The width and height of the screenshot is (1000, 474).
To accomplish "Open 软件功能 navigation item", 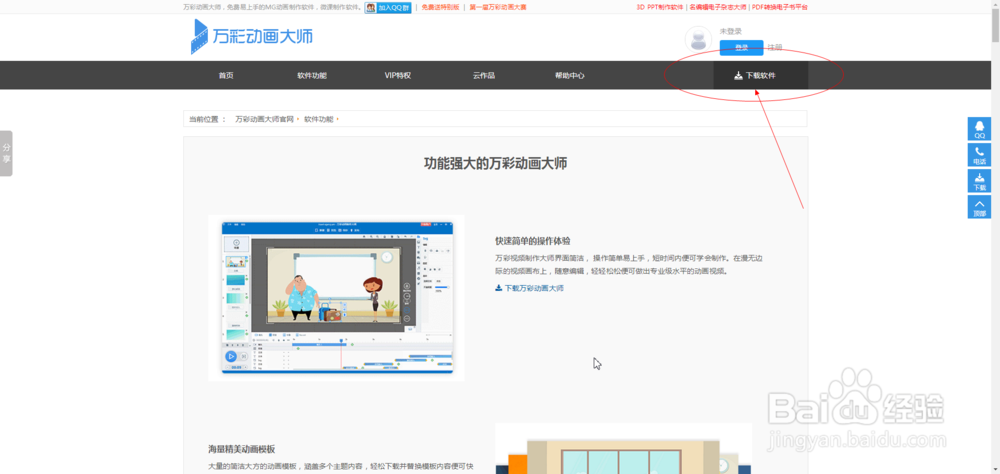I will click(312, 75).
